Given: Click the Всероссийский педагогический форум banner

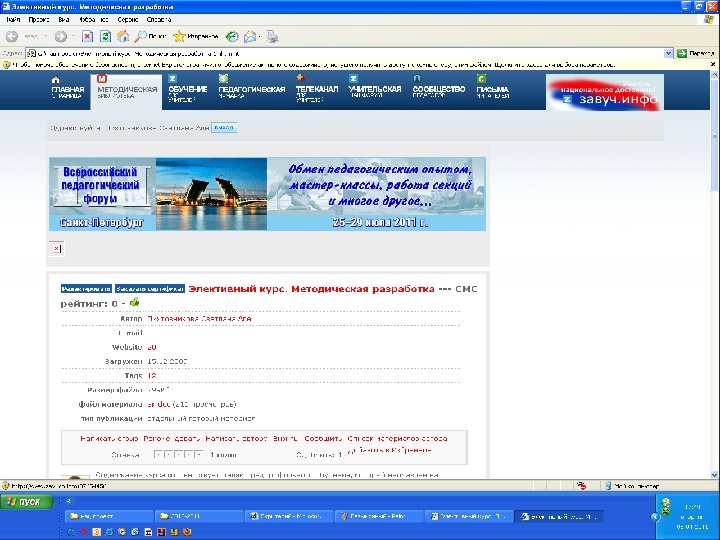Looking at the screenshot, I should (267, 194).
